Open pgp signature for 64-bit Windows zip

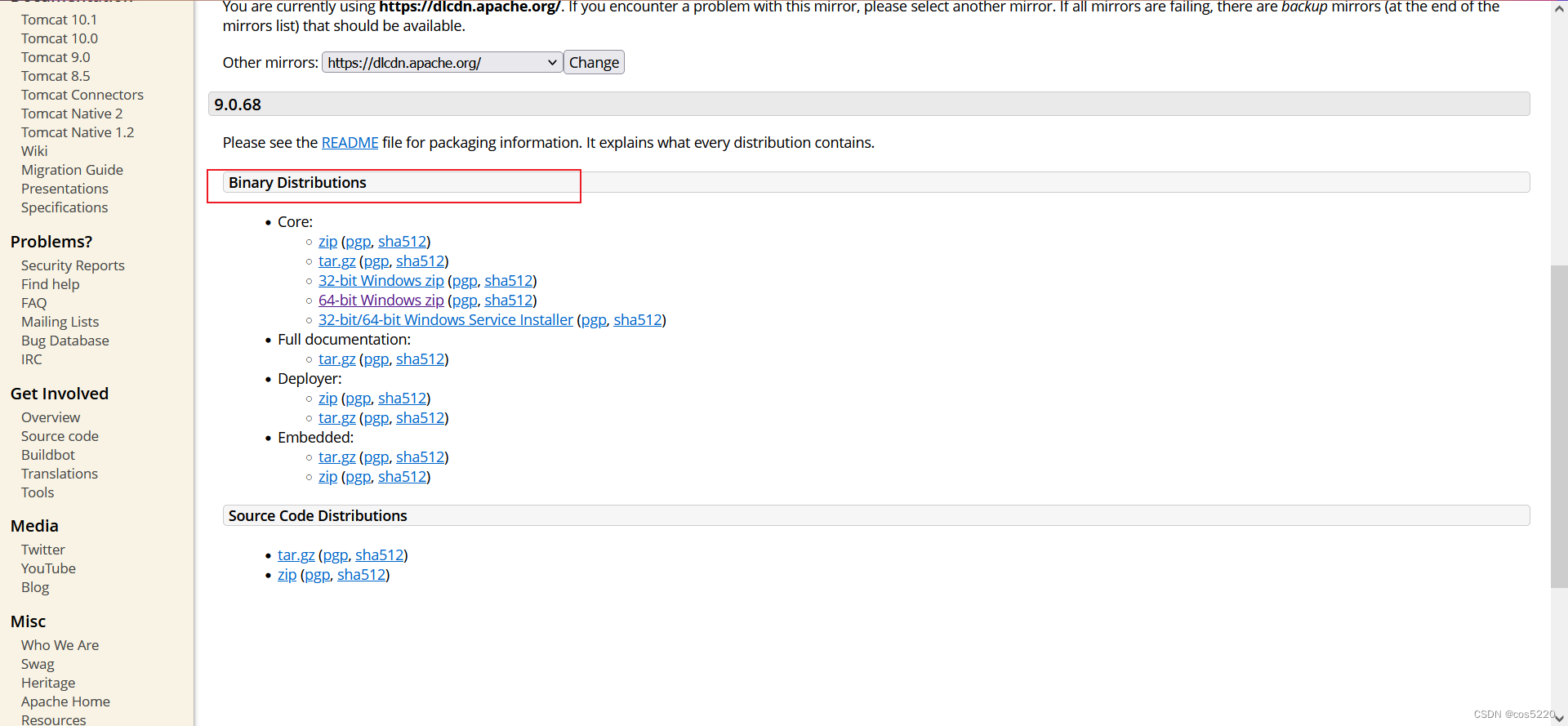click(465, 301)
